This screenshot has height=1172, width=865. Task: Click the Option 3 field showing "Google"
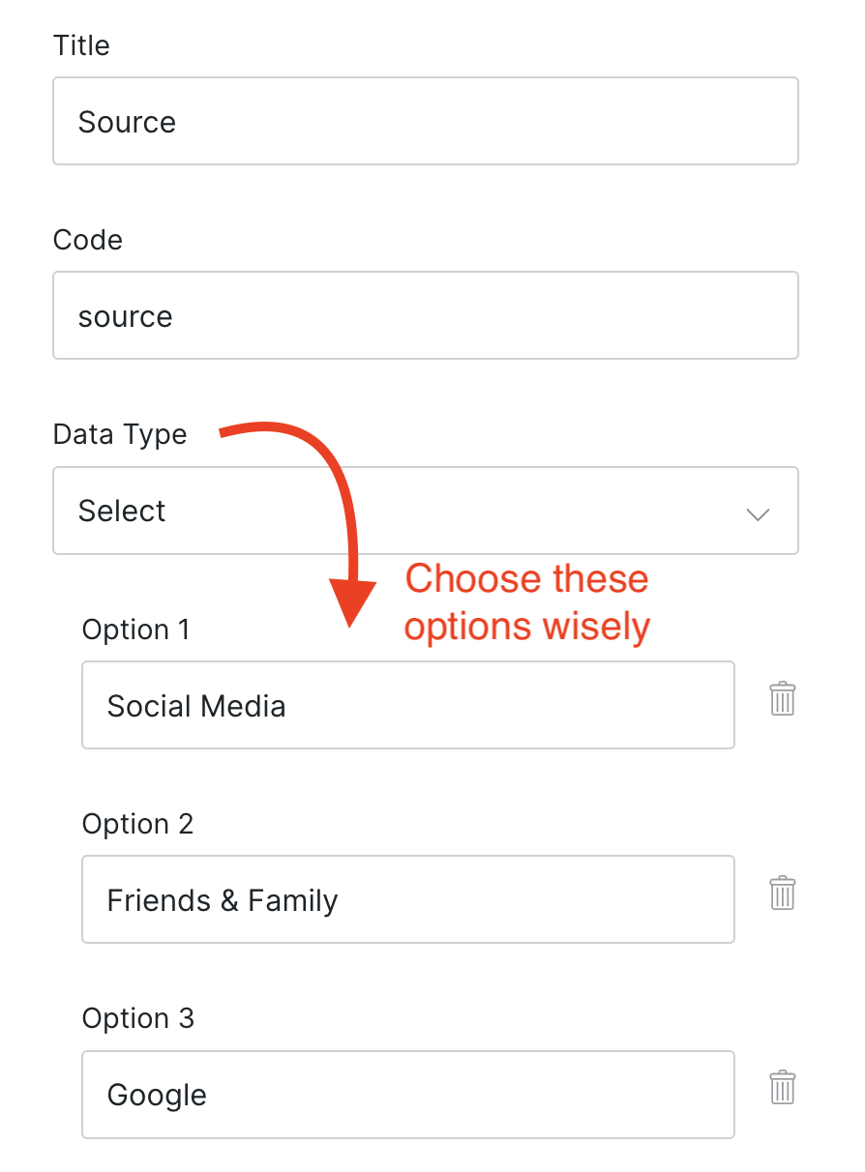(x=408, y=1094)
